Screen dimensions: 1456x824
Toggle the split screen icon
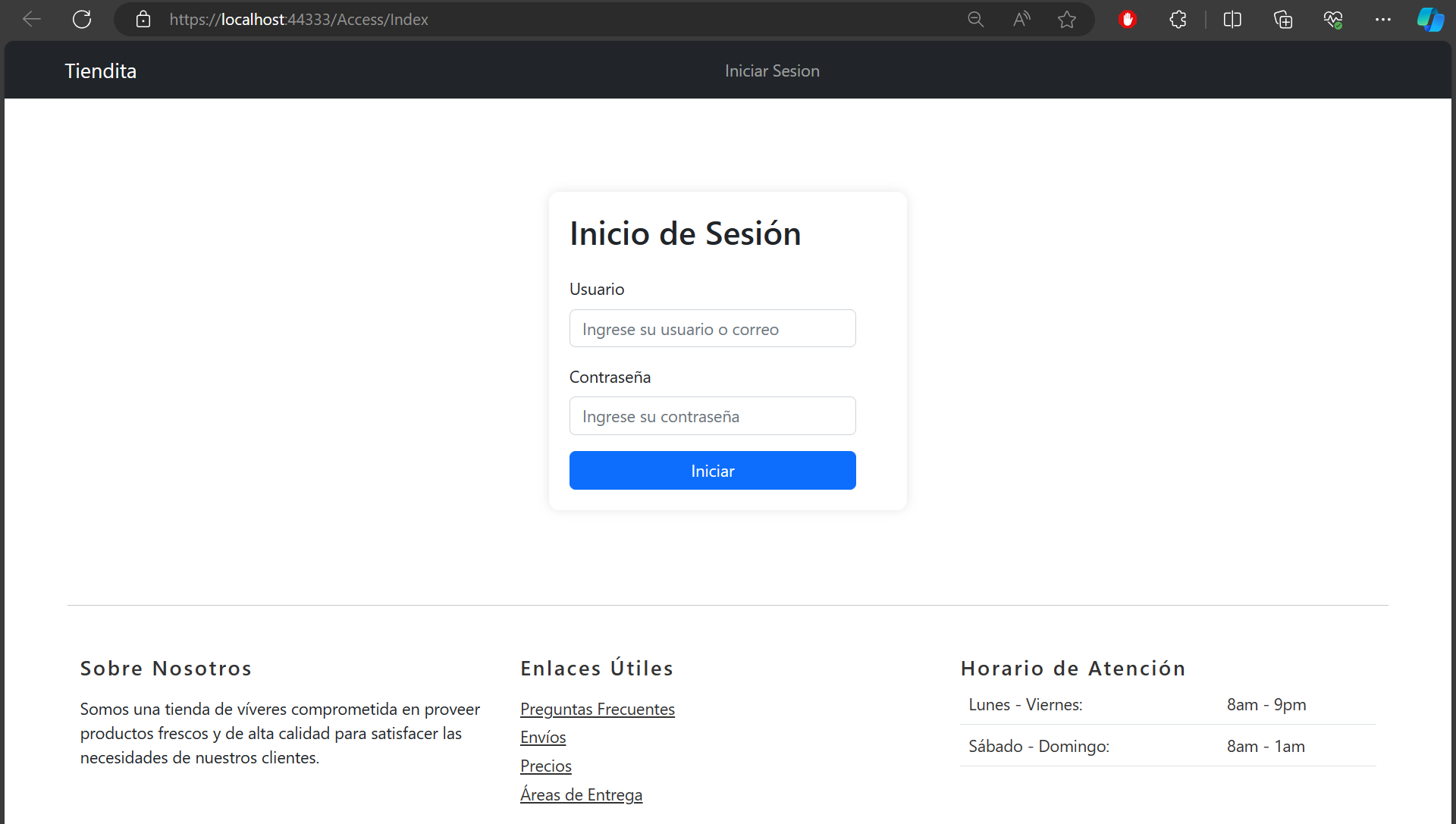tap(1232, 20)
